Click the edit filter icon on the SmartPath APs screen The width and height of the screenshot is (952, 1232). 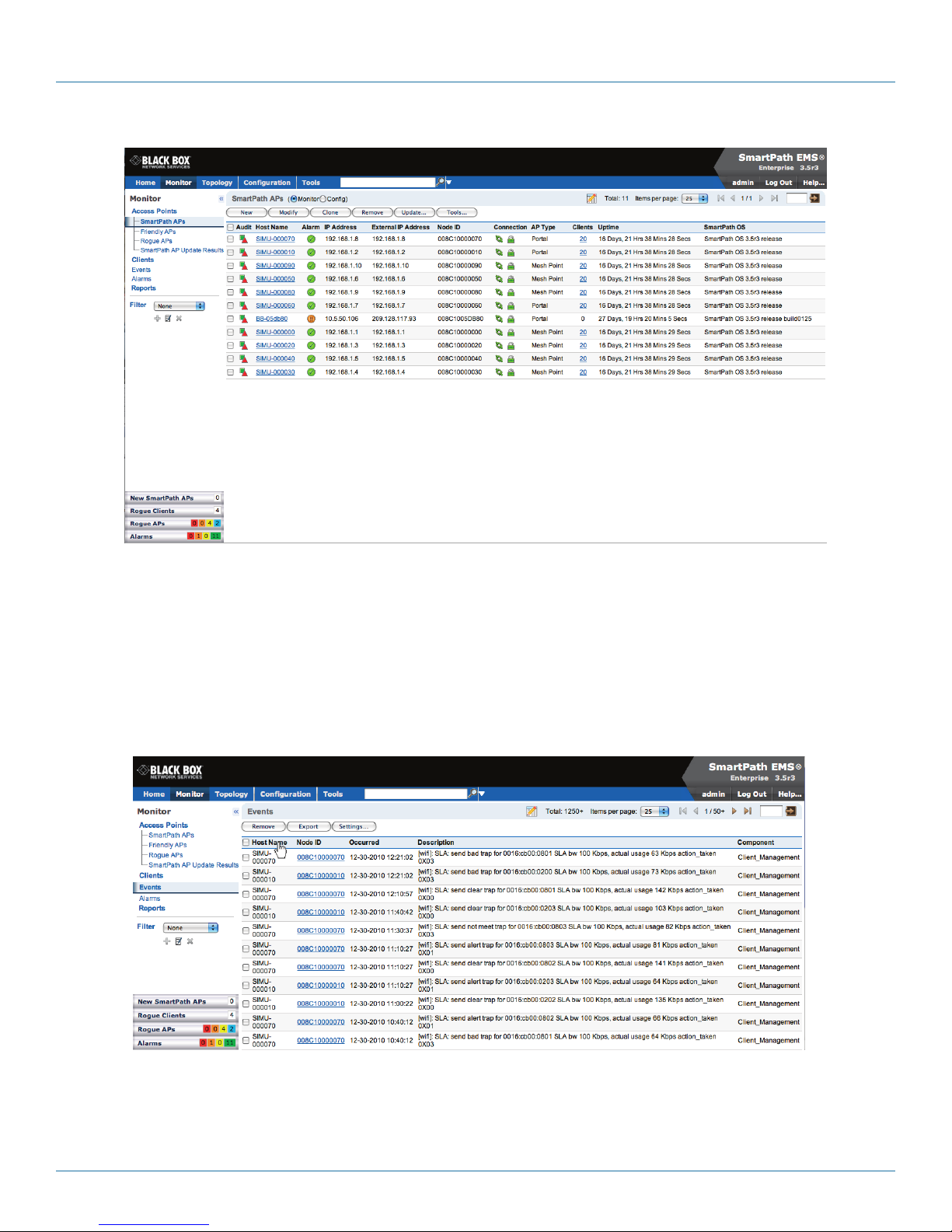168,319
